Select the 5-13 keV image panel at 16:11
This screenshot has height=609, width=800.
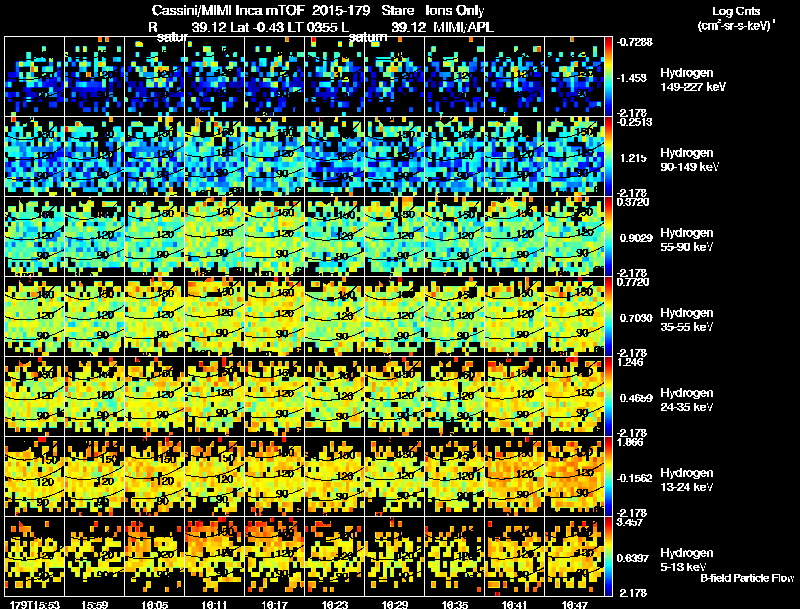[x=214, y=557]
